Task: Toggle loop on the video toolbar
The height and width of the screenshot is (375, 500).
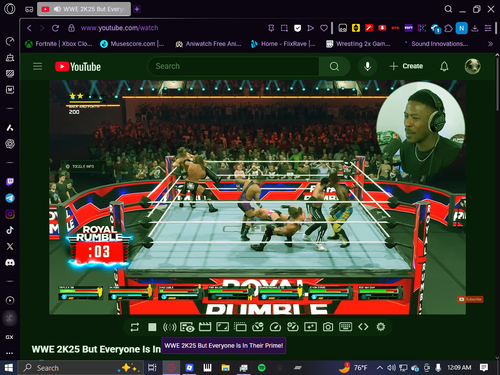Action: [x=135, y=327]
